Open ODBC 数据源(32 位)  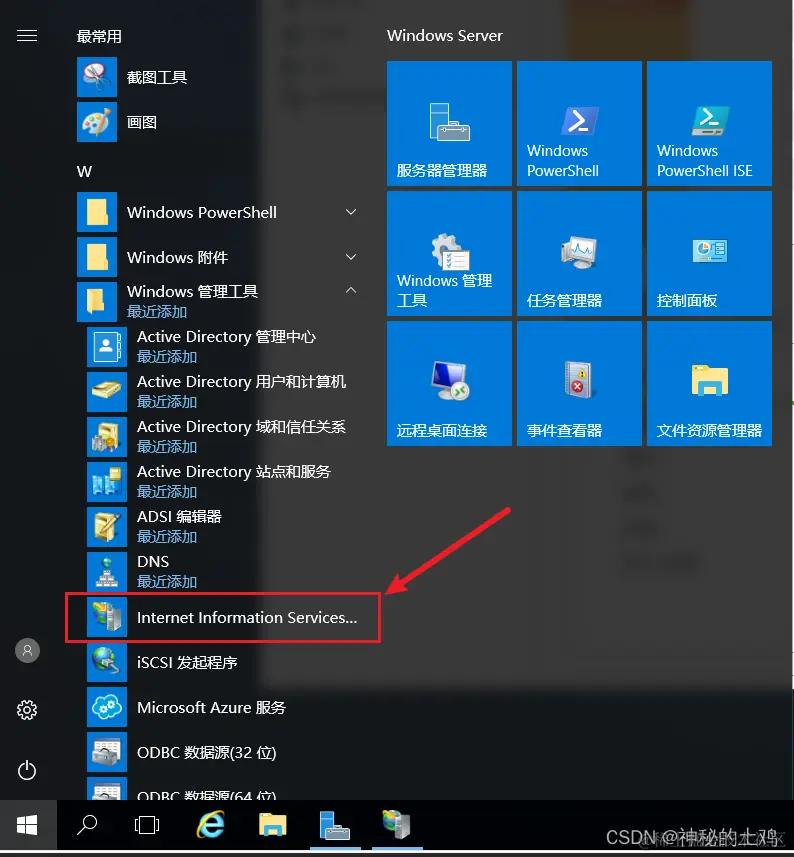pyautogui.click(x=224, y=752)
